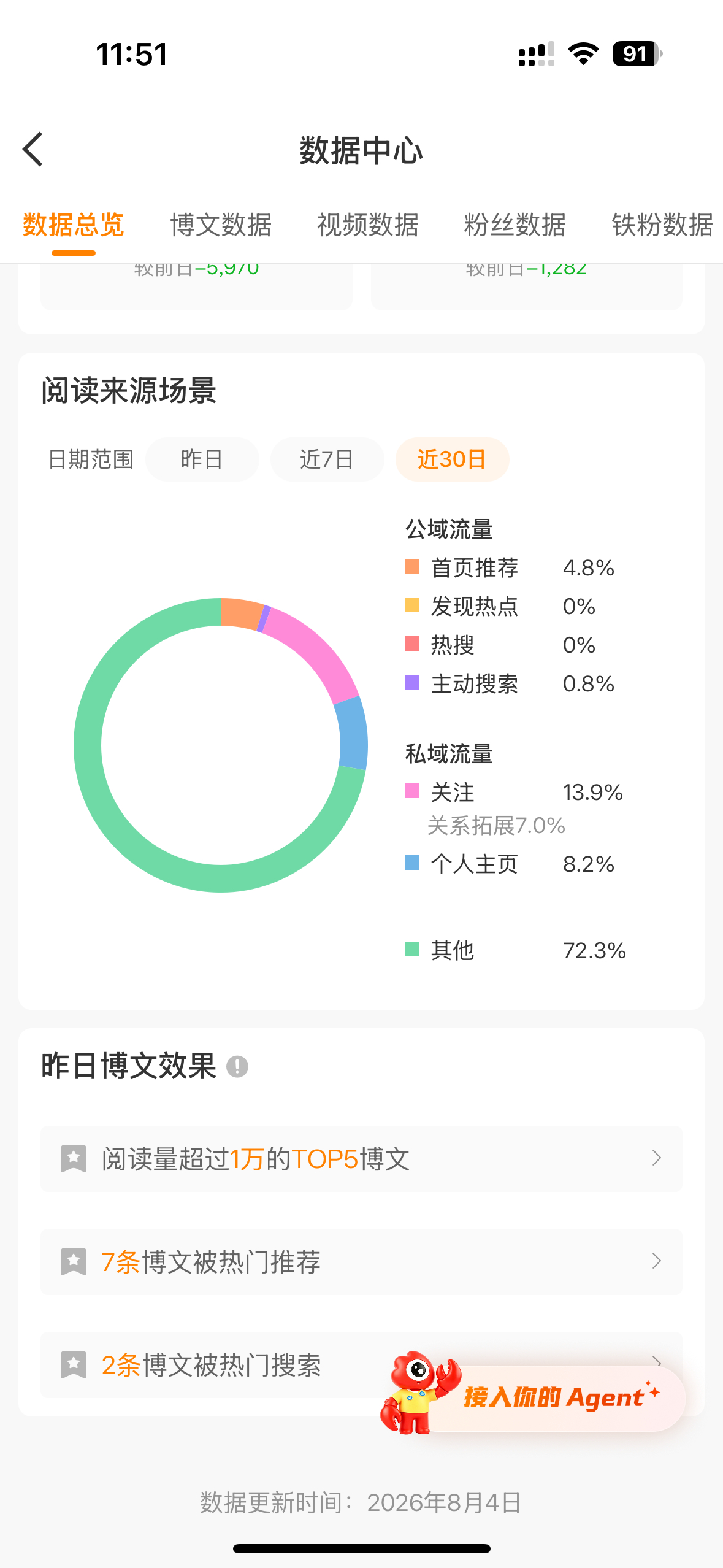Viewport: 723px width, 1568px height.
Task: Tap the Wi-Fi status icon
Action: 584,54
